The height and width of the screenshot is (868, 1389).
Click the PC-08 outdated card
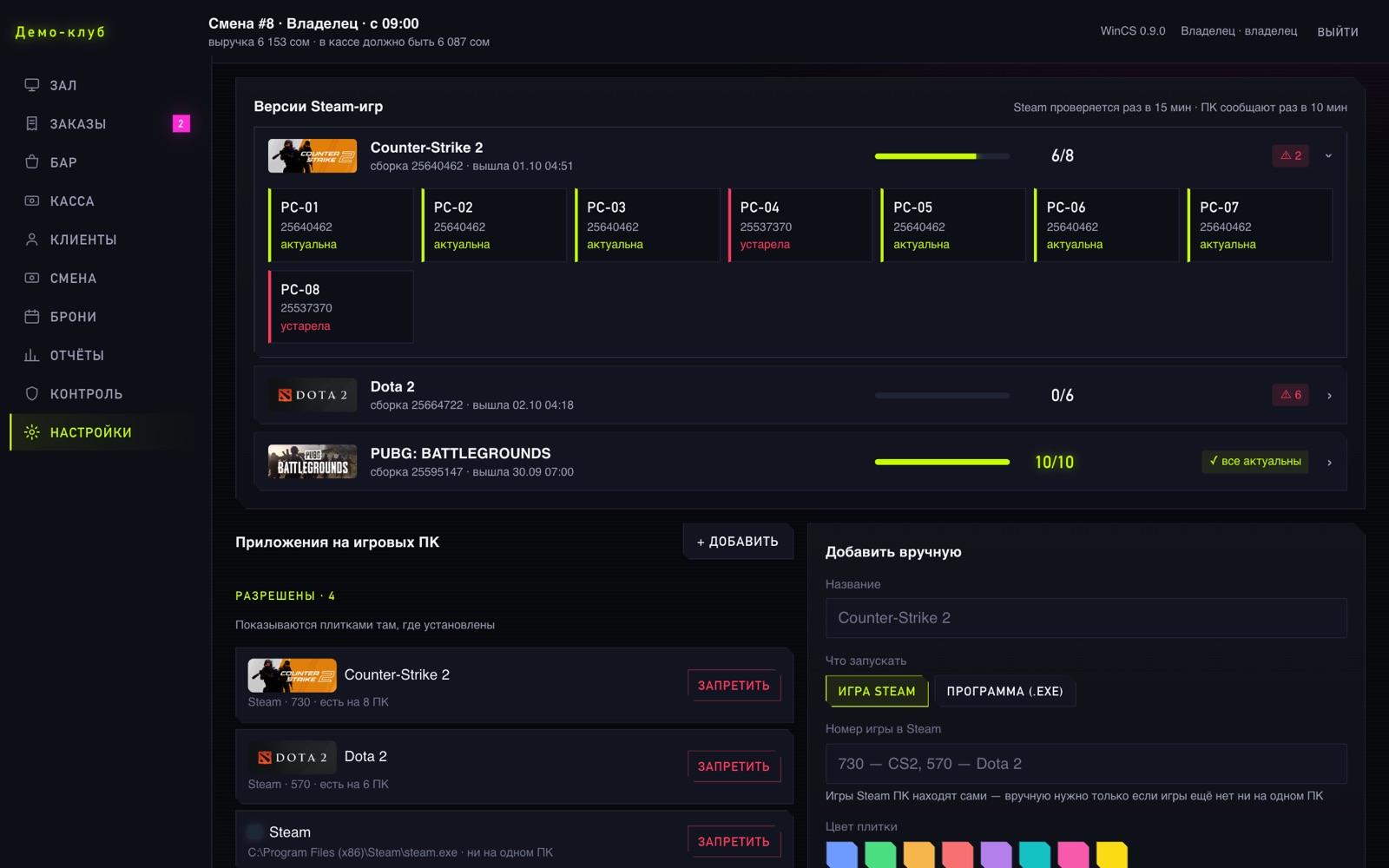[341, 307]
